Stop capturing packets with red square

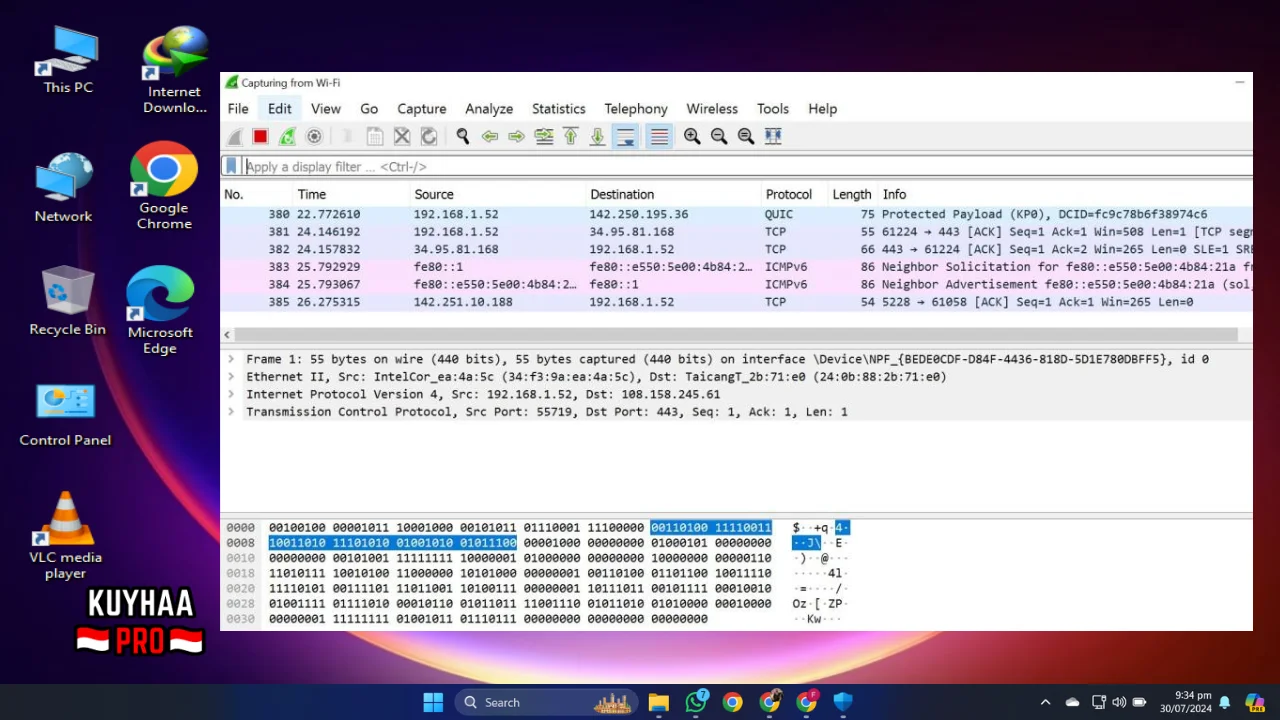(260, 137)
